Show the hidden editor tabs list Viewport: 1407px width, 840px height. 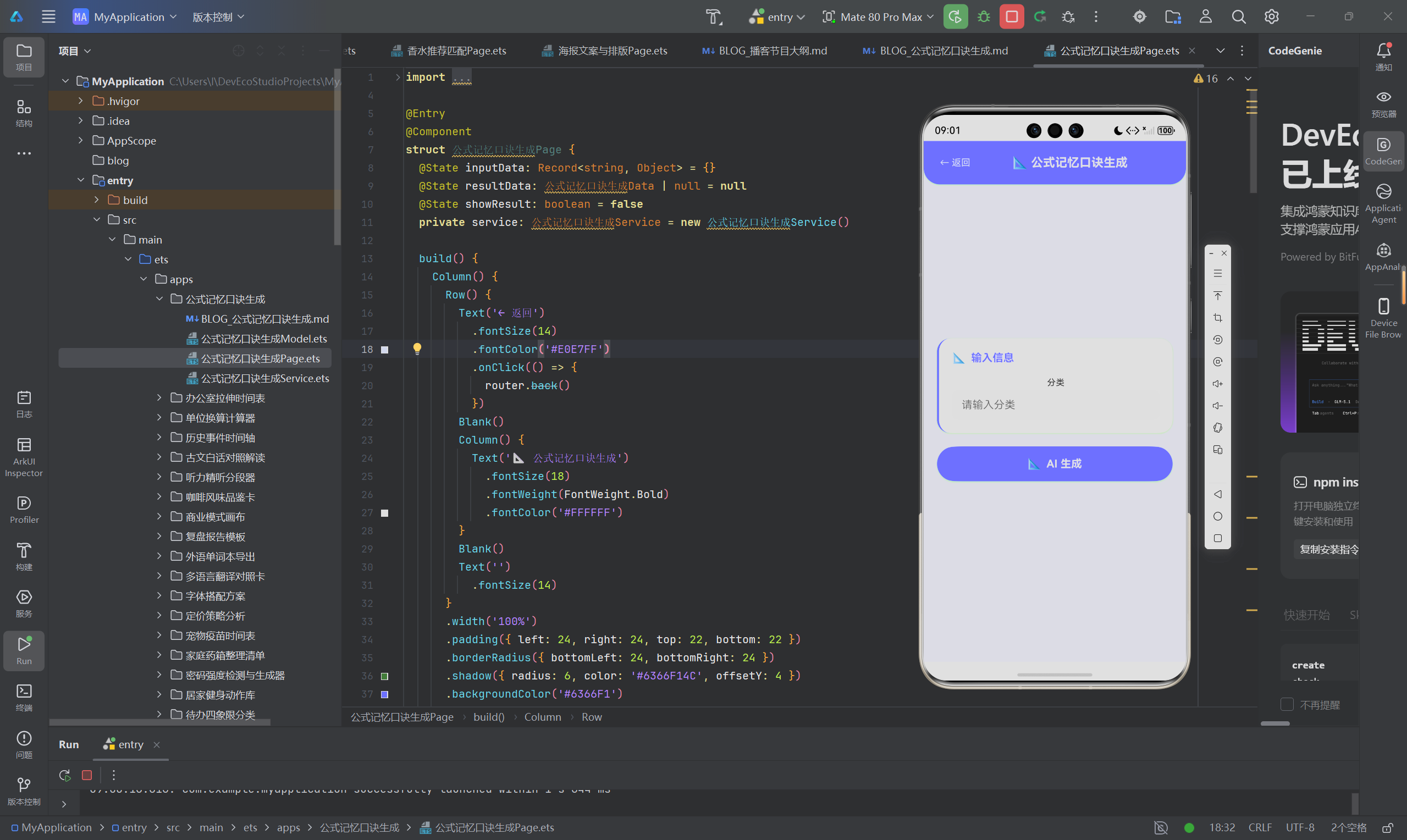pyautogui.click(x=1220, y=51)
